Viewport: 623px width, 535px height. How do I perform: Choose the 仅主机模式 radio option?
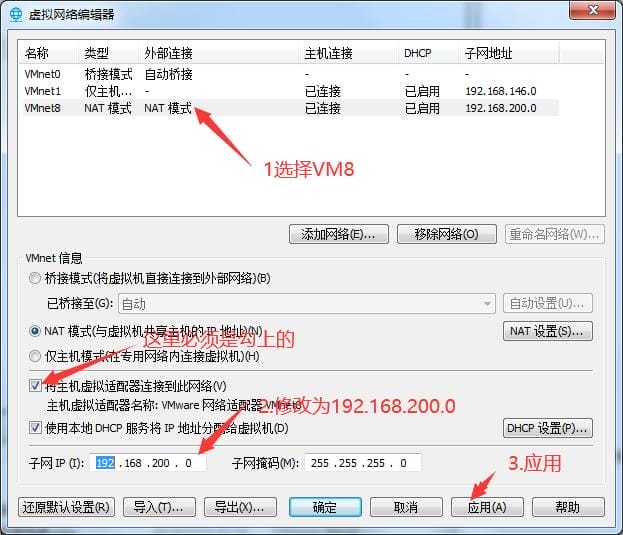(36, 356)
